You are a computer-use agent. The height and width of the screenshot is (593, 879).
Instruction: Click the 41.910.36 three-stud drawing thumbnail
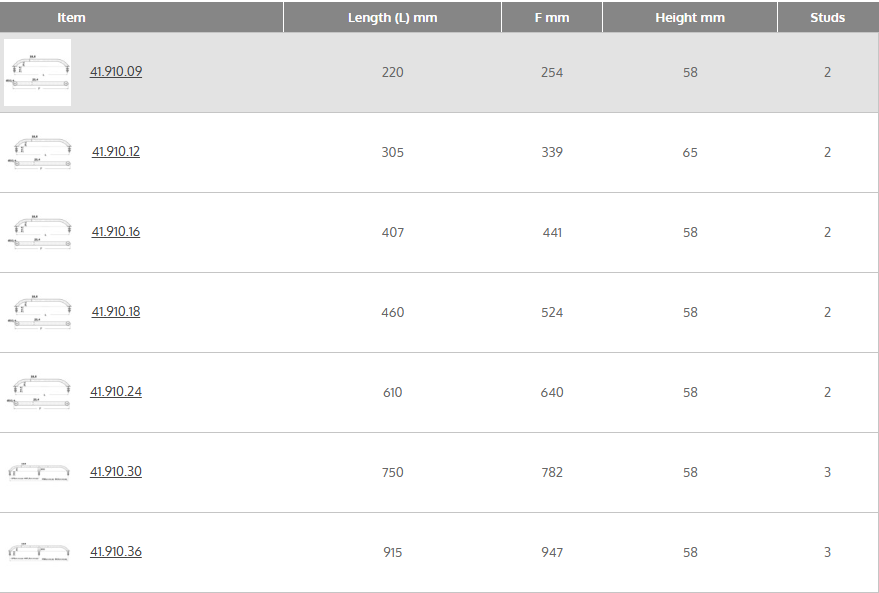[40, 552]
